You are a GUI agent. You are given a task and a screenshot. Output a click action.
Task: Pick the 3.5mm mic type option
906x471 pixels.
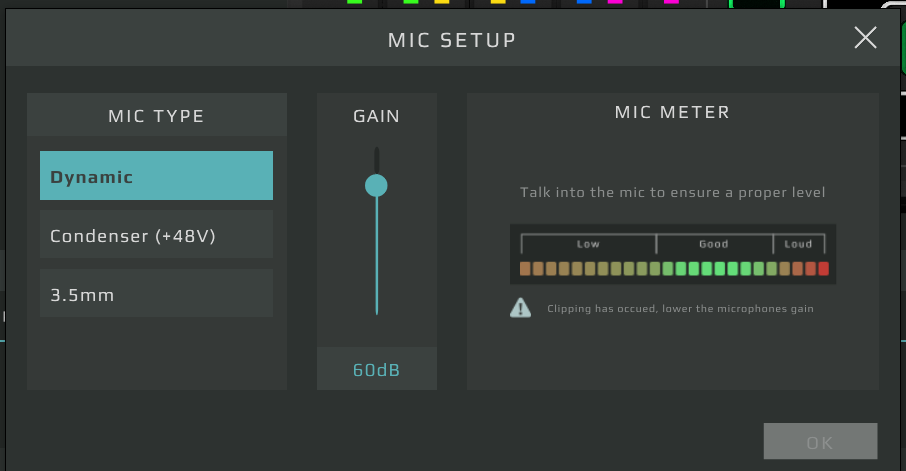(x=156, y=295)
